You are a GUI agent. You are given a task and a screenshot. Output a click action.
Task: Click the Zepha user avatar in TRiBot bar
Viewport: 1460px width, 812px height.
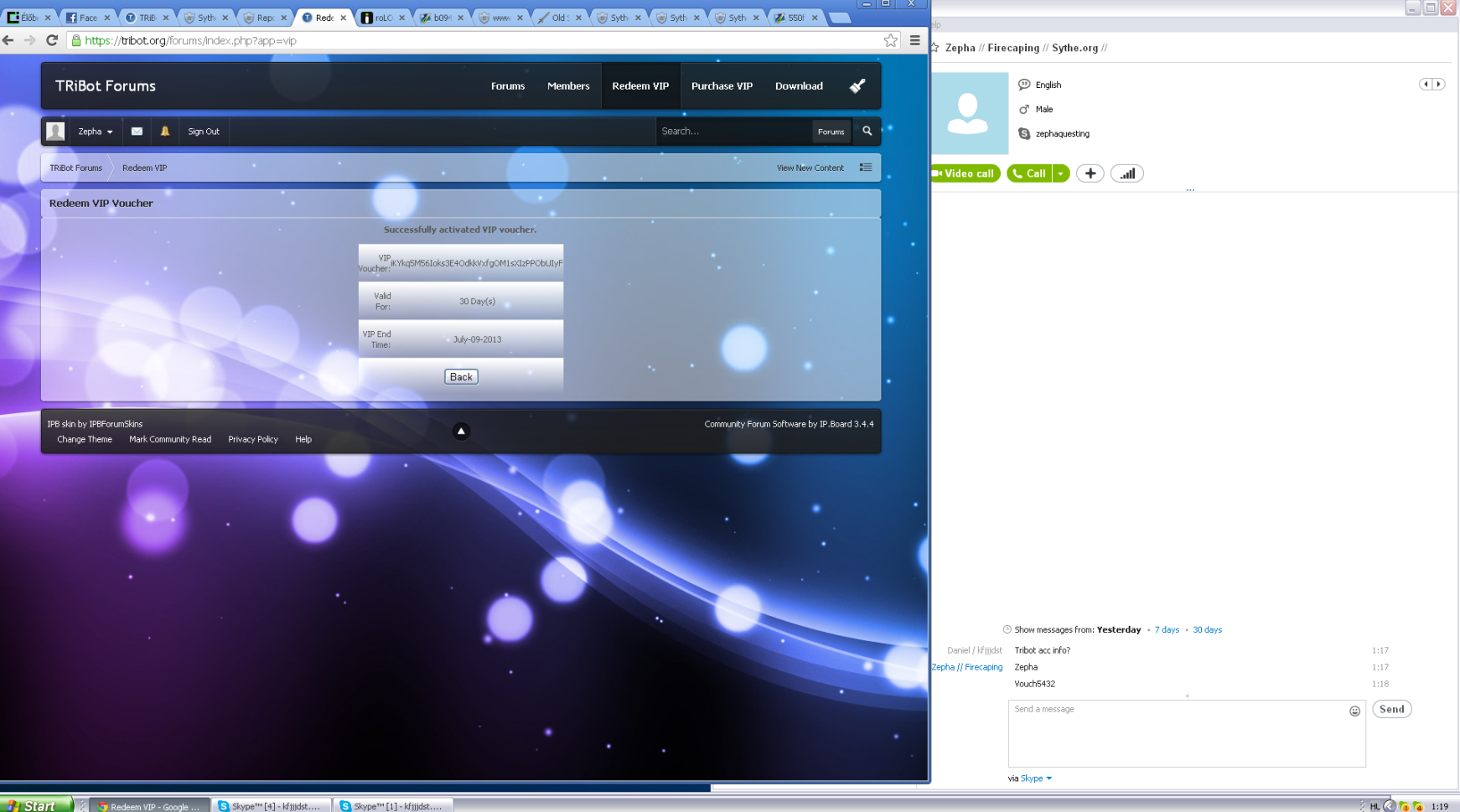point(56,131)
